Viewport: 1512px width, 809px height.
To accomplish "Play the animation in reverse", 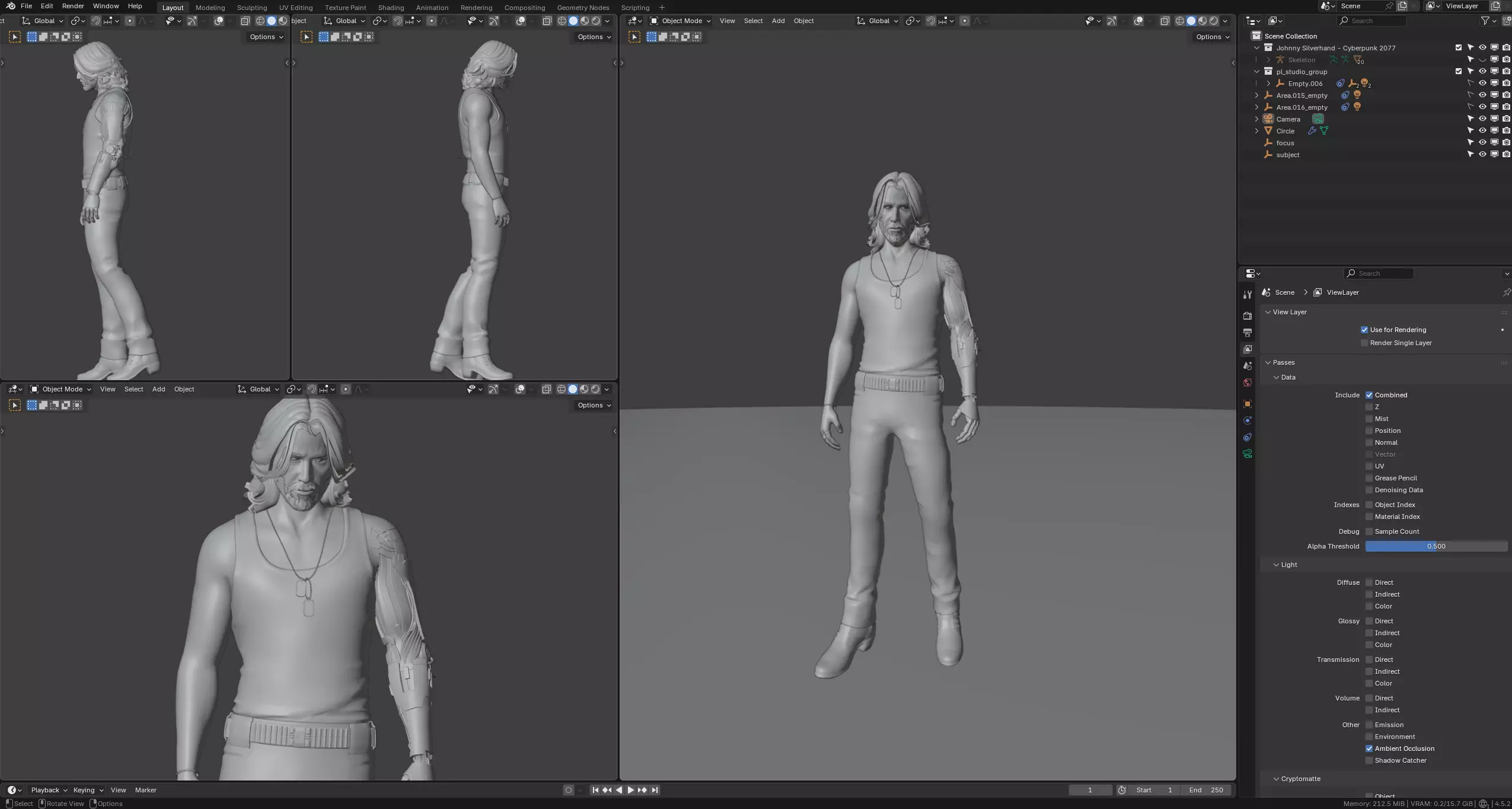I will pyautogui.click(x=619, y=790).
